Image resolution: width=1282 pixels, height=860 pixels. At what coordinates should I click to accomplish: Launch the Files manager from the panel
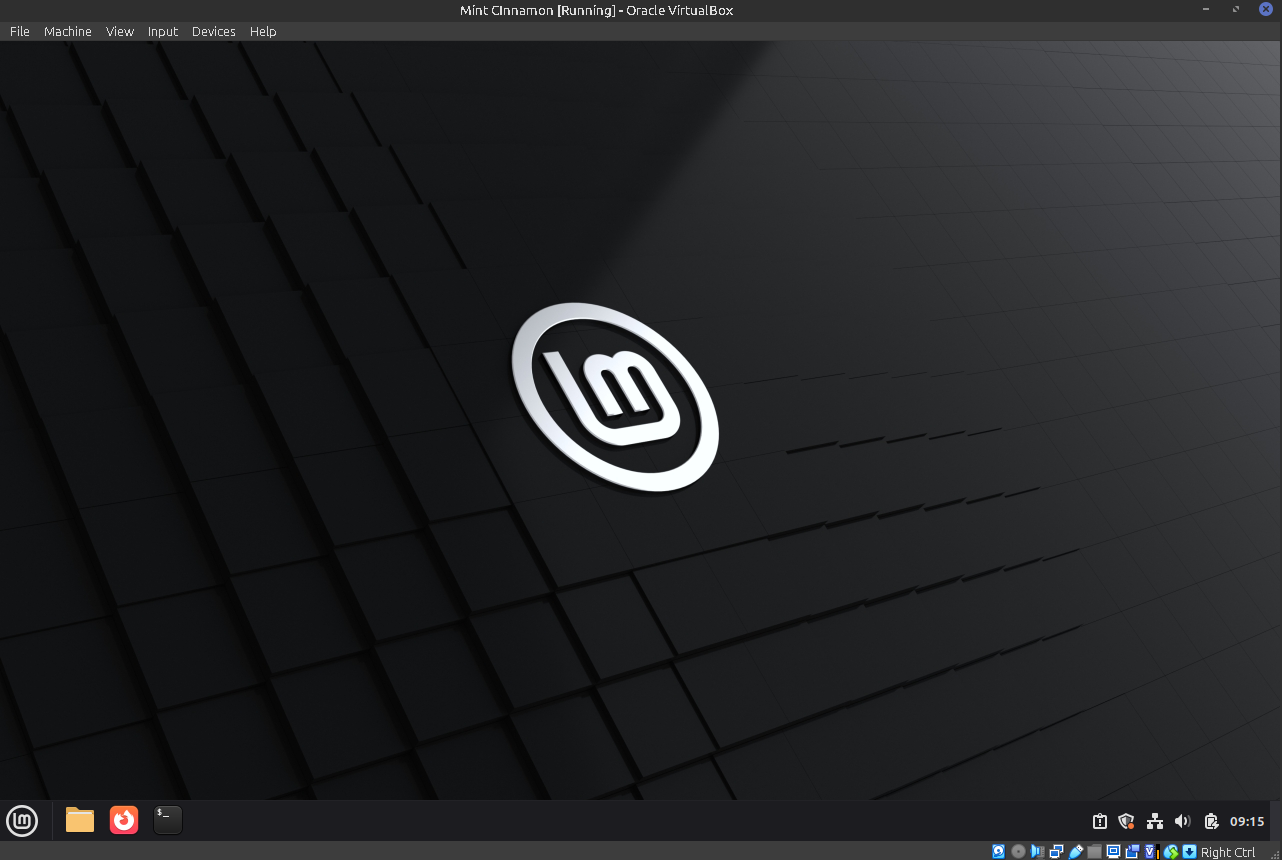click(x=80, y=820)
